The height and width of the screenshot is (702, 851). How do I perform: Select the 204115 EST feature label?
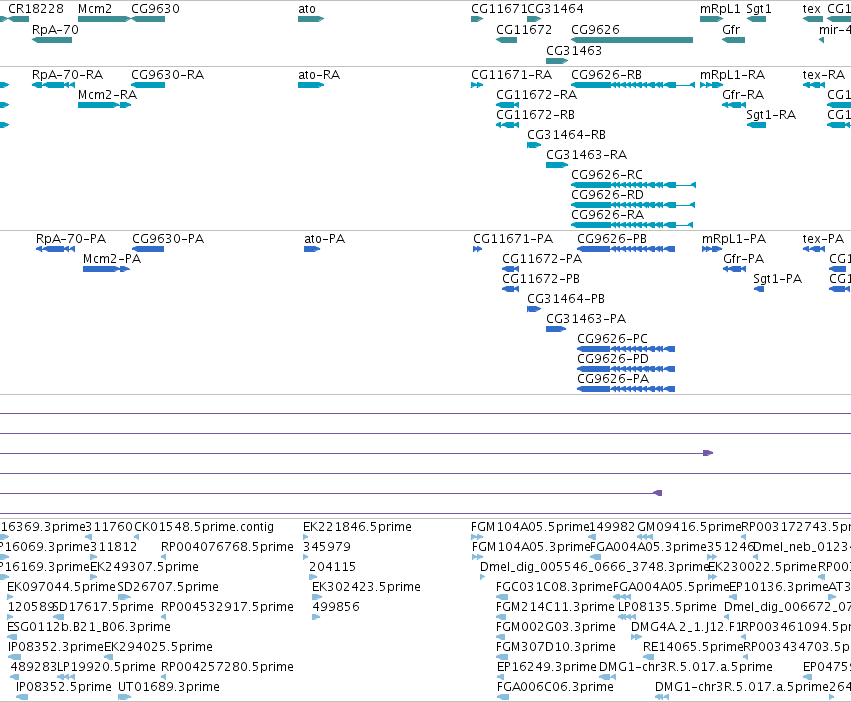tap(332, 566)
